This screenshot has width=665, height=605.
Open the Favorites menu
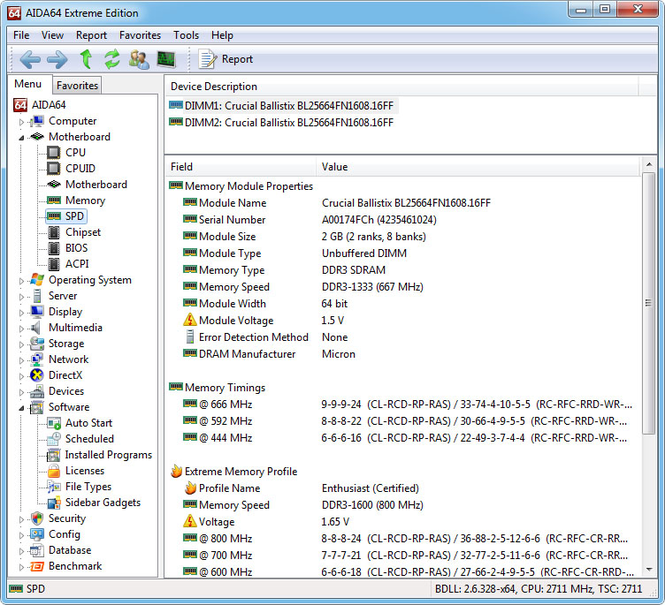(140, 35)
